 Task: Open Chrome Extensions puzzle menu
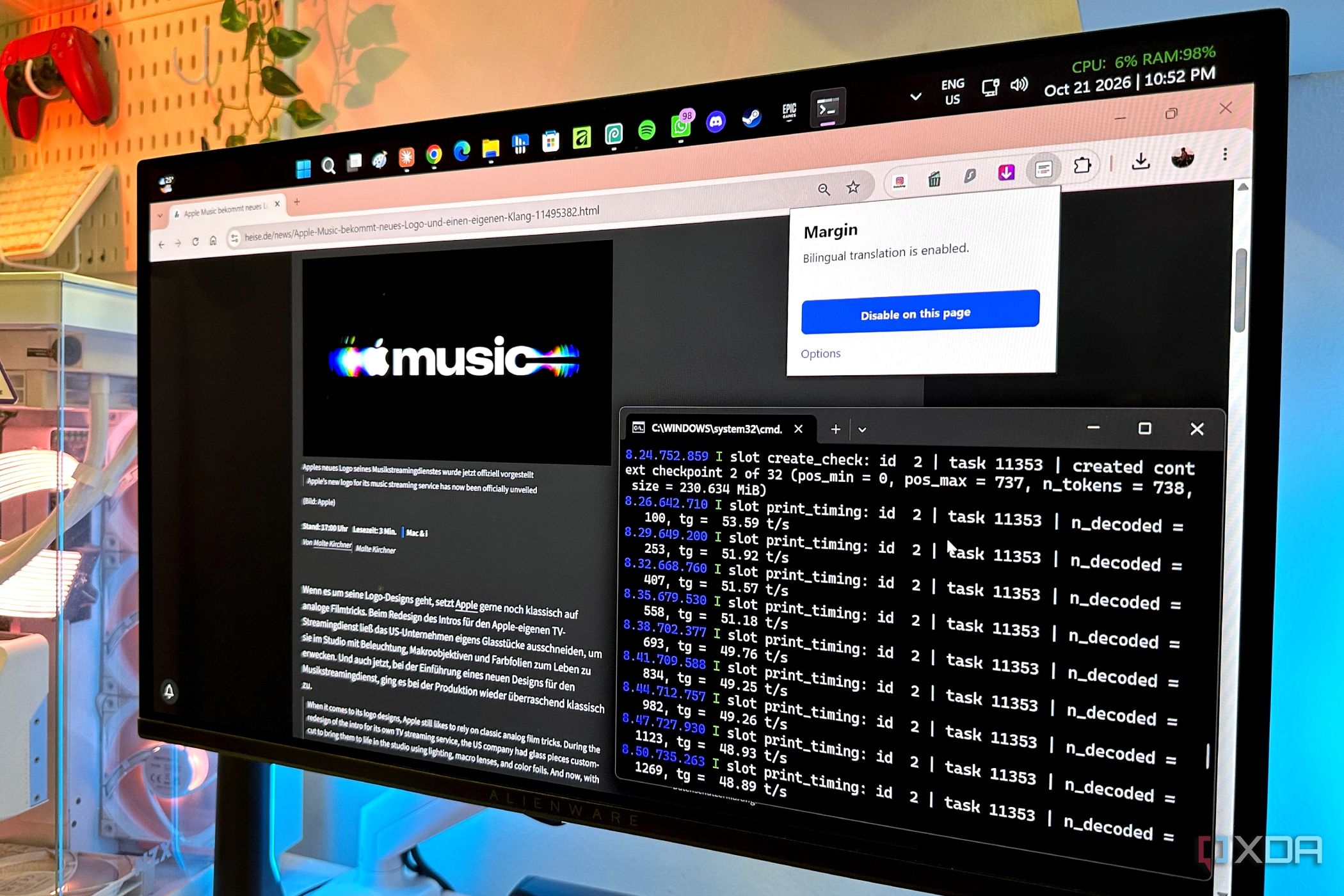point(1082,165)
